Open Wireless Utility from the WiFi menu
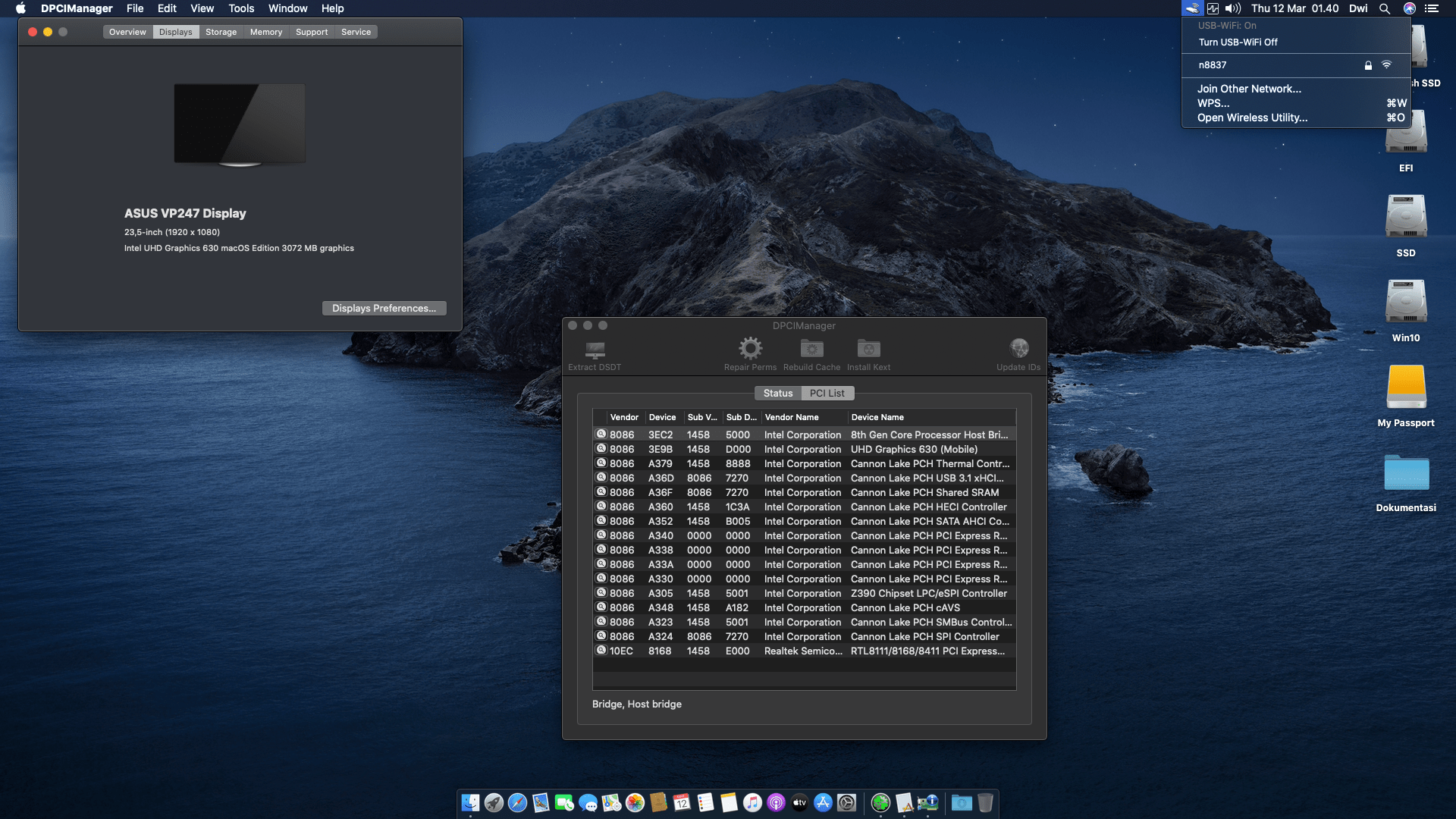1456x819 pixels. (1252, 118)
